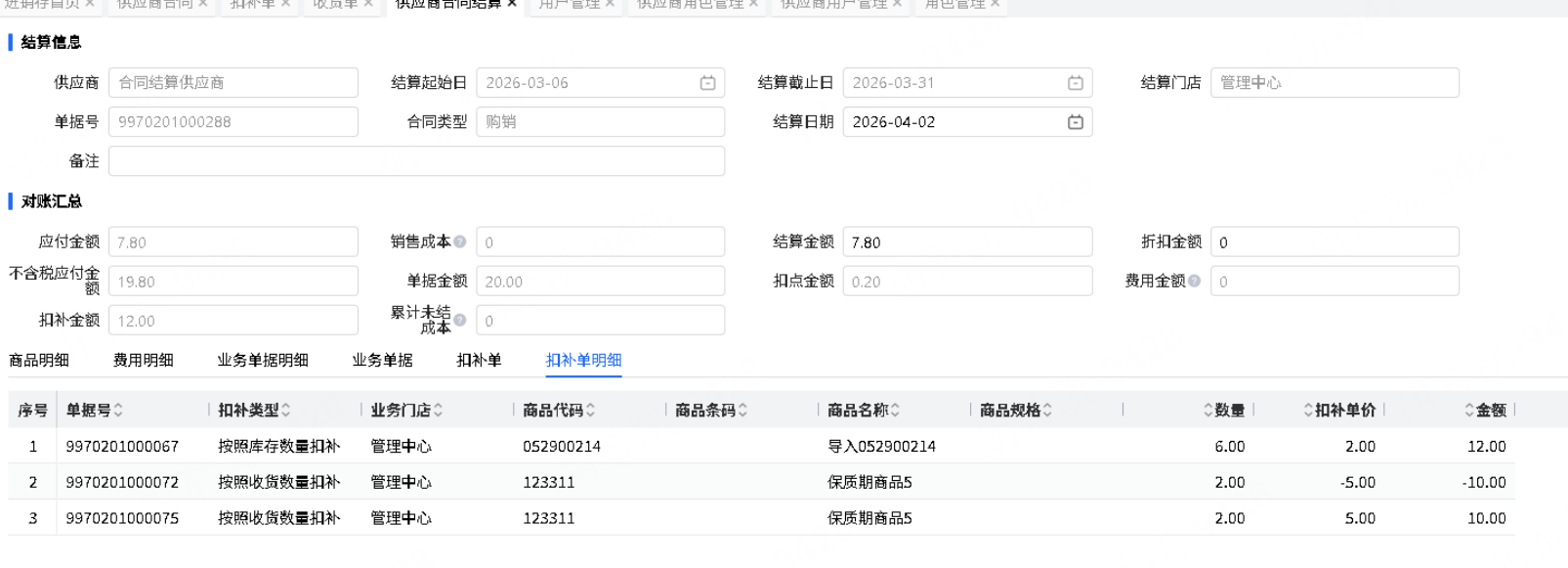
Task: Click the 6.00 quantity cell
Action: [x=1230, y=447]
